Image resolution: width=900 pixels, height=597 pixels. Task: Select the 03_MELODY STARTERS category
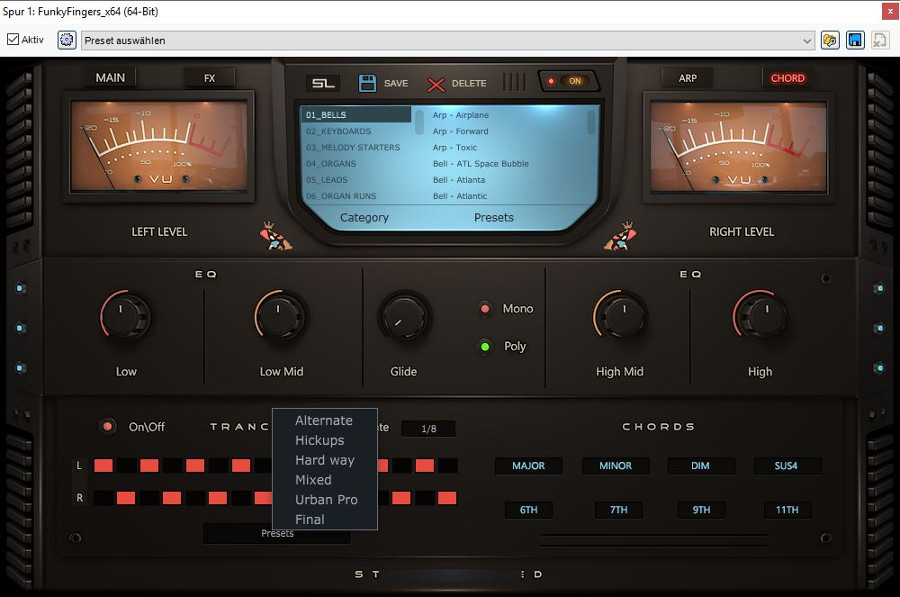(356, 147)
